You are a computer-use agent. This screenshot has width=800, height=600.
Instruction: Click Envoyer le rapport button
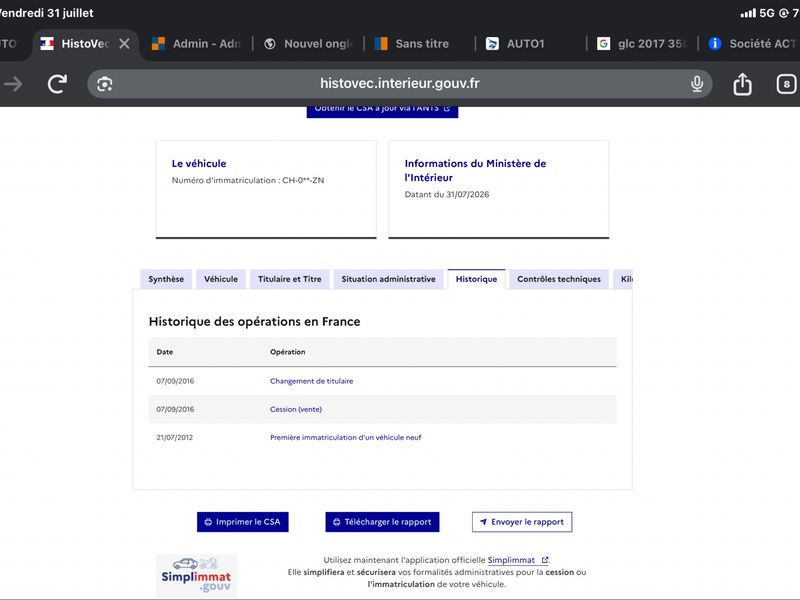click(x=522, y=522)
